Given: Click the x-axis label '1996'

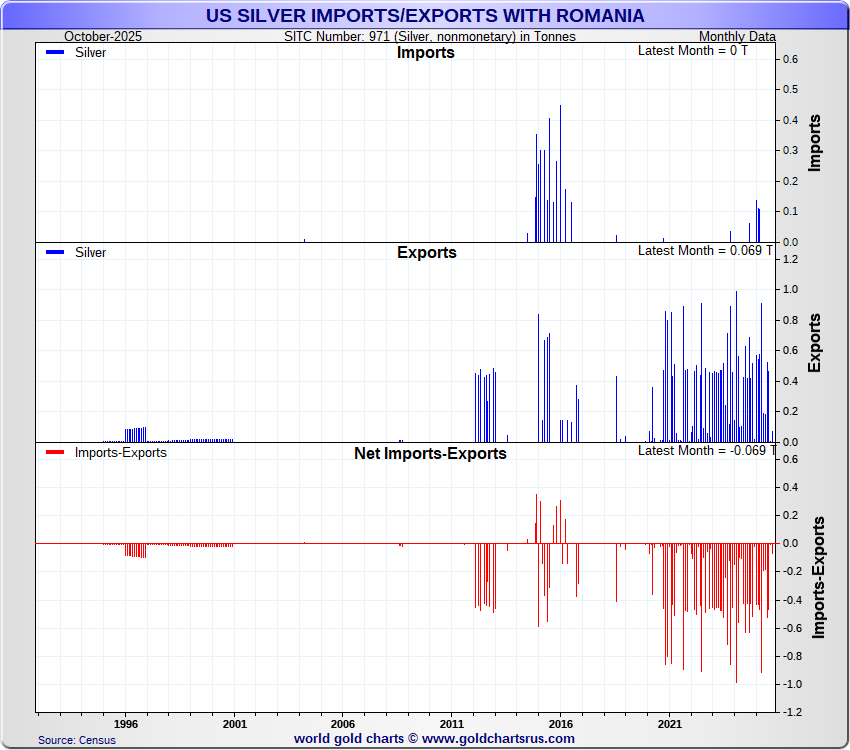Looking at the screenshot, I should tap(126, 724).
